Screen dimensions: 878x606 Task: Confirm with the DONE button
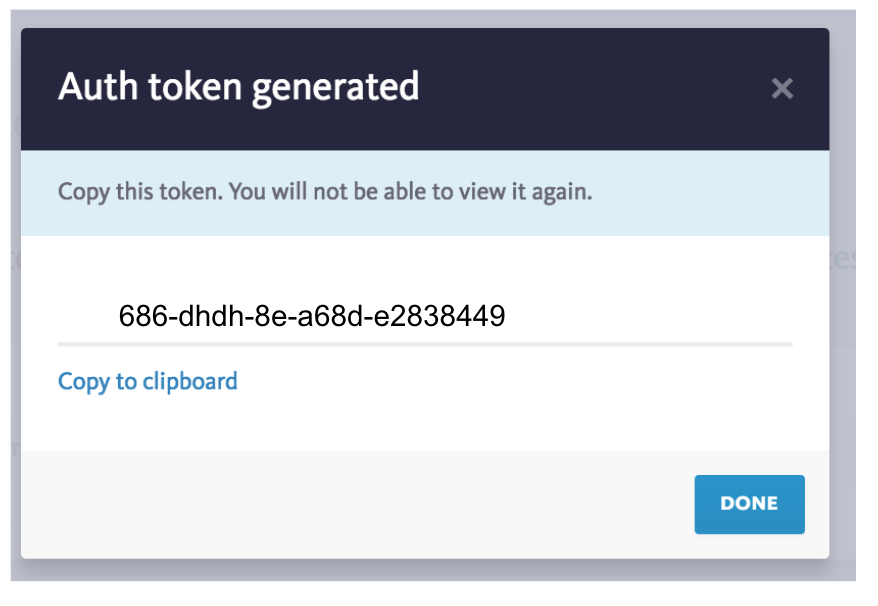pos(749,504)
